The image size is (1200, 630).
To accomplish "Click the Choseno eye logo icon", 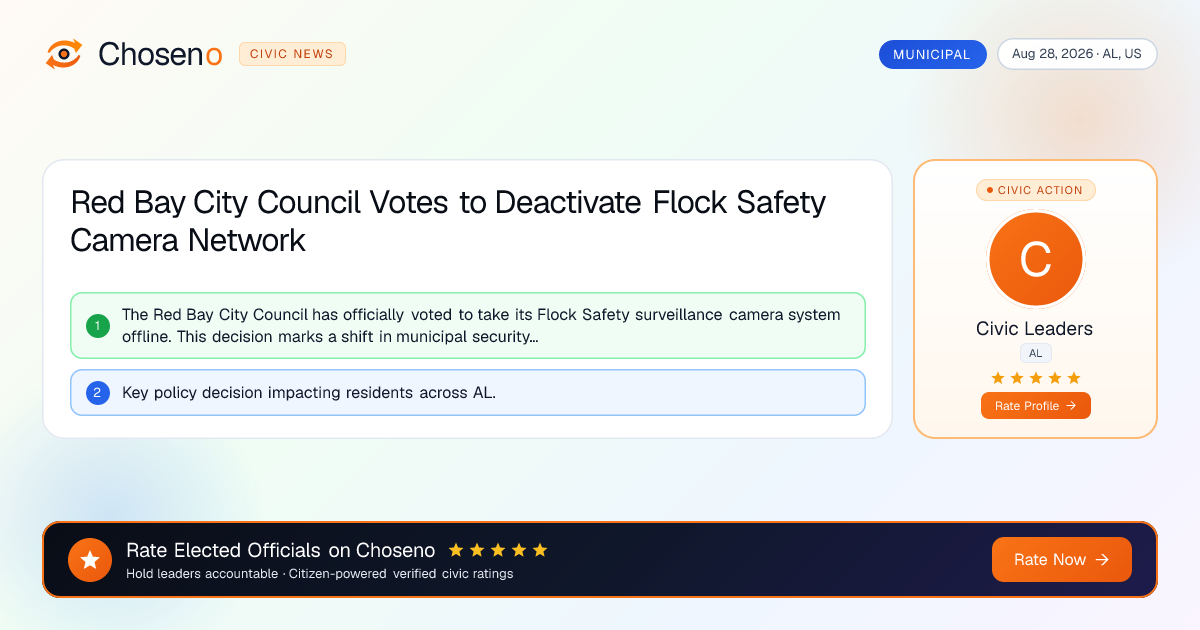I will tap(64, 54).
